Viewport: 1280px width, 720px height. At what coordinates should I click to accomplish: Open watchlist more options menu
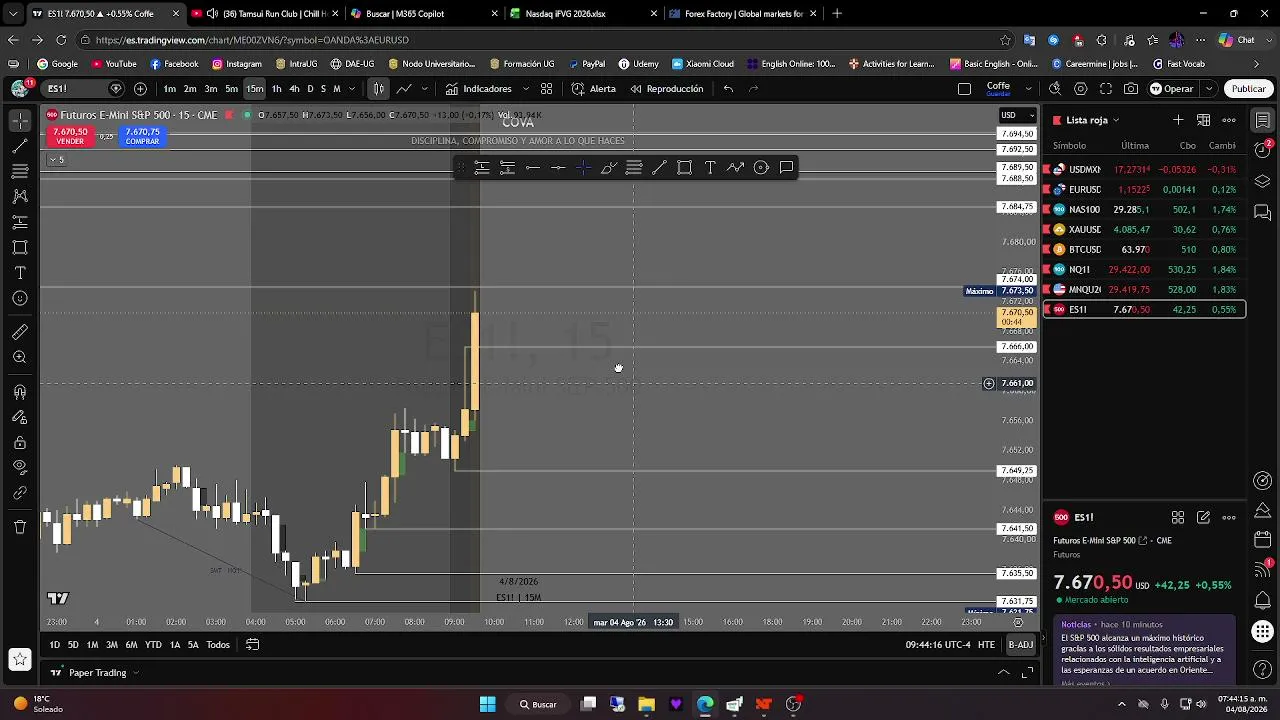[x=1229, y=120]
